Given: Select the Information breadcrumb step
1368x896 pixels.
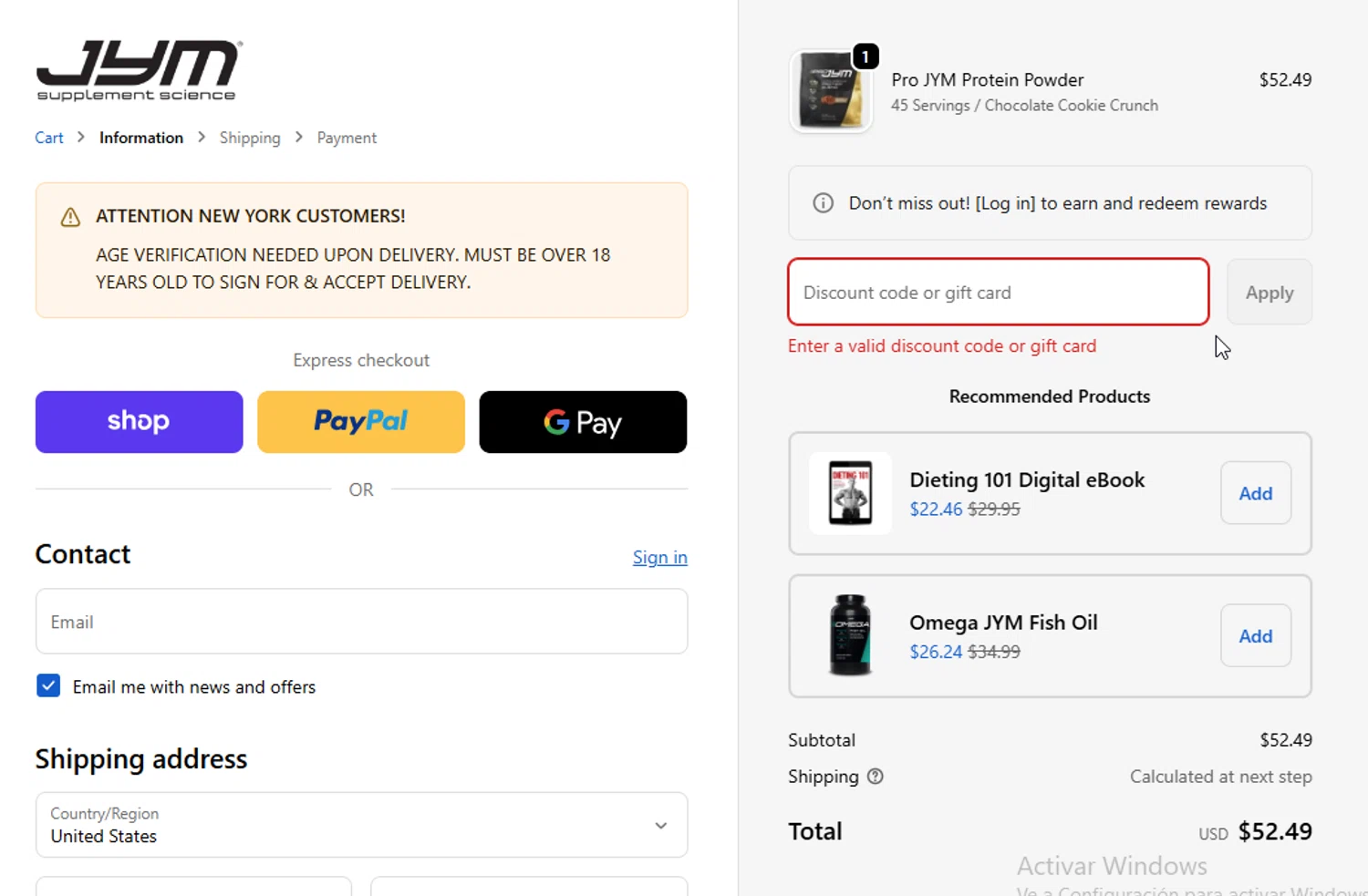Looking at the screenshot, I should tap(141, 138).
